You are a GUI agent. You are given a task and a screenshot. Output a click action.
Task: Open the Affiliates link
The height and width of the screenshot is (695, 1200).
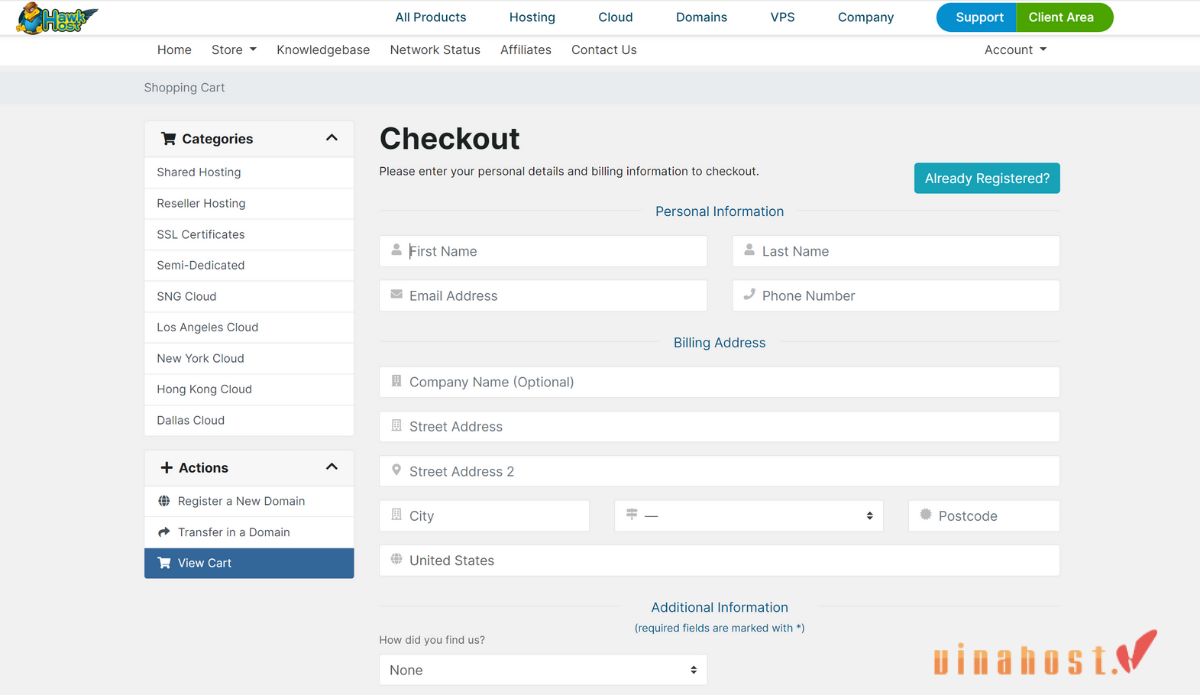tap(526, 49)
